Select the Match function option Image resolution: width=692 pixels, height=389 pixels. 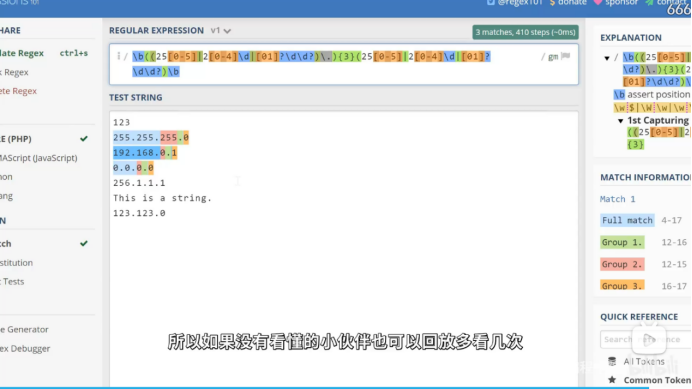click(x=44, y=243)
